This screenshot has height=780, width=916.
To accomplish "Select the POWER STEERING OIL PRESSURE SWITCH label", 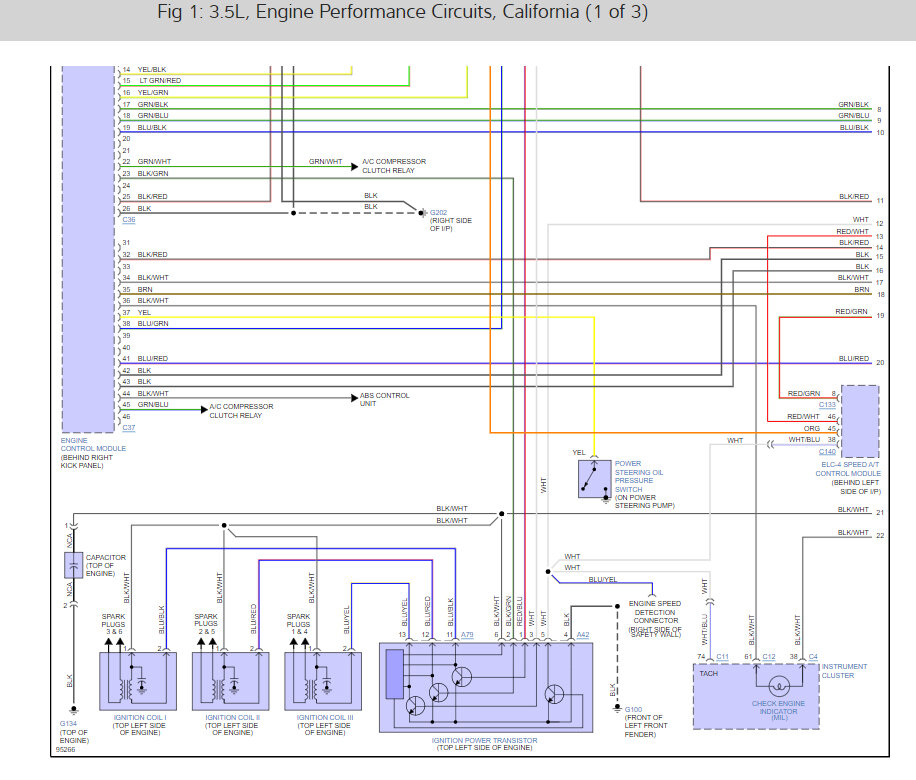I will (639, 476).
